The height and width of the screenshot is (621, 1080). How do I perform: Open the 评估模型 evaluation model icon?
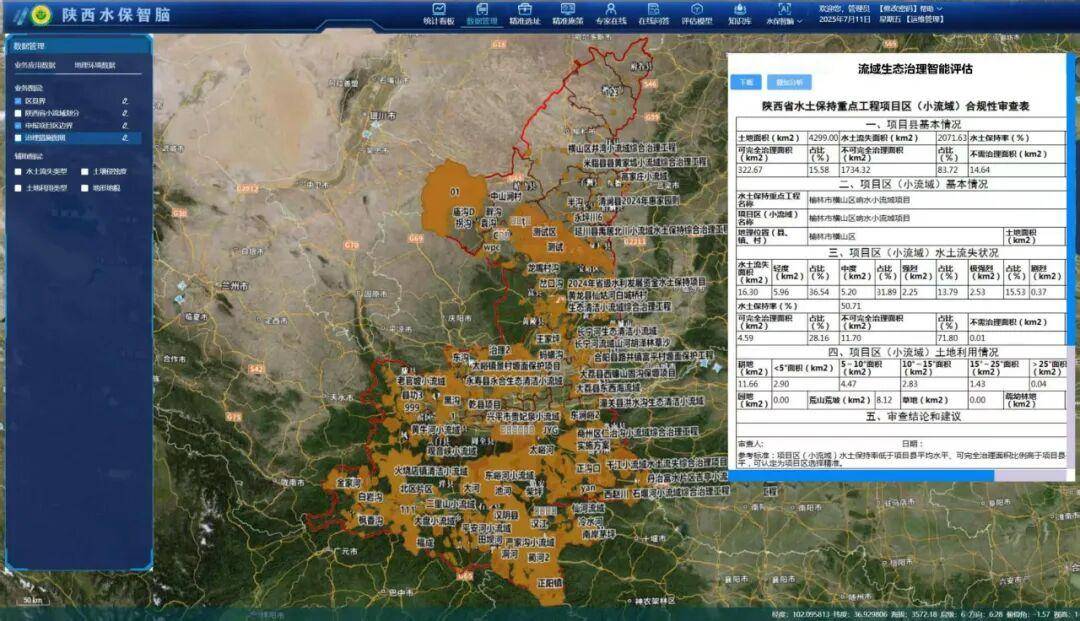pyautogui.click(x=697, y=13)
